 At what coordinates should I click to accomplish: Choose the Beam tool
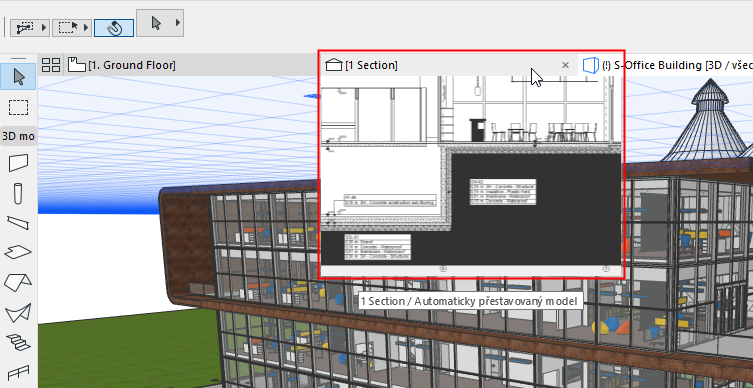18,223
